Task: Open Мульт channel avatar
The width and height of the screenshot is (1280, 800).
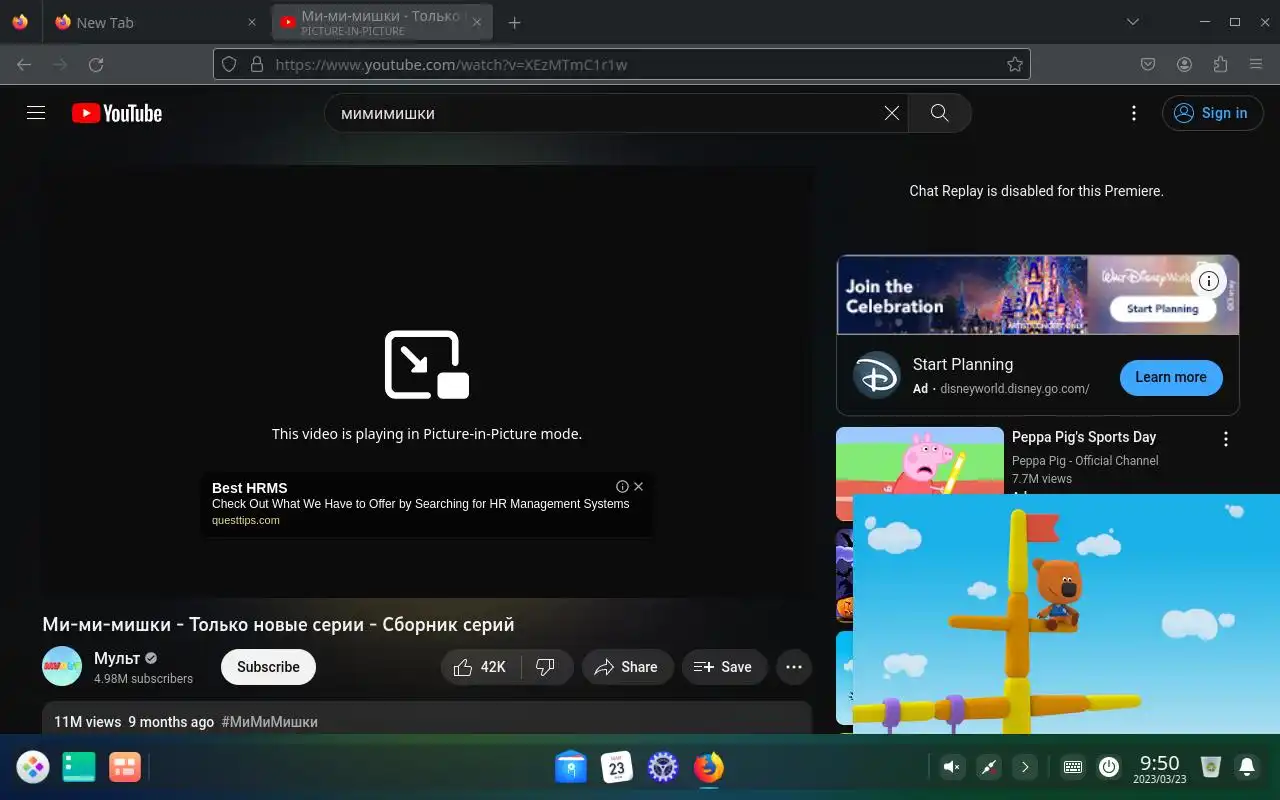Action: pyautogui.click(x=62, y=666)
